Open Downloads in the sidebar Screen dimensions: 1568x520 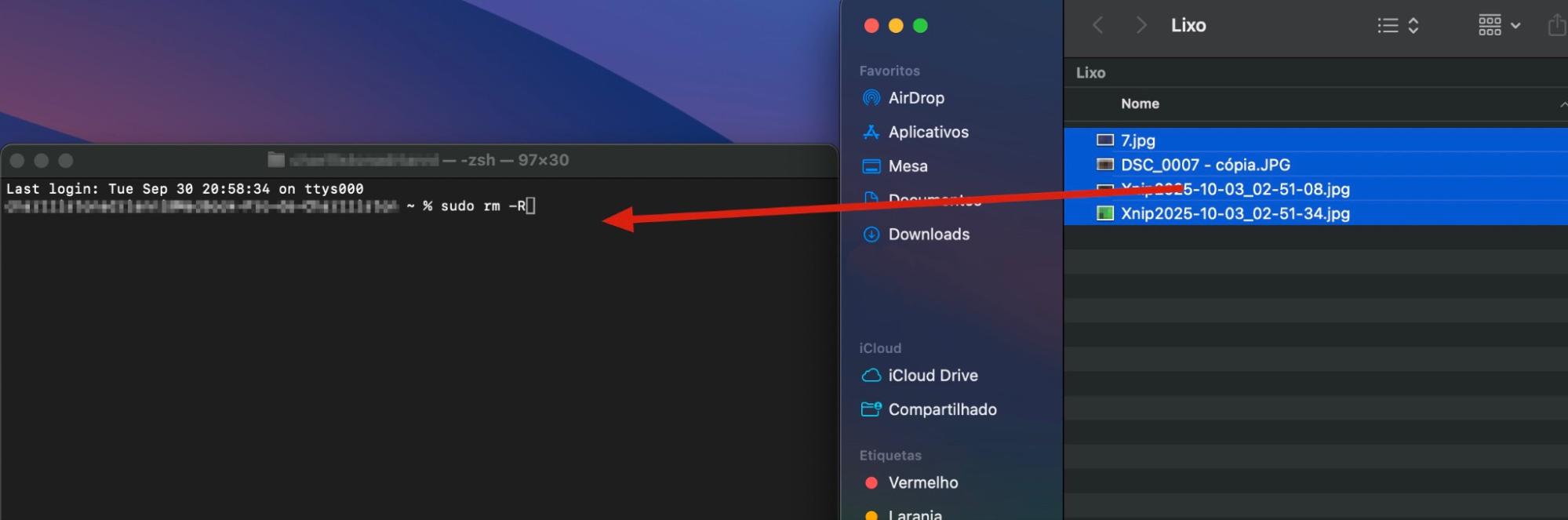tap(929, 235)
